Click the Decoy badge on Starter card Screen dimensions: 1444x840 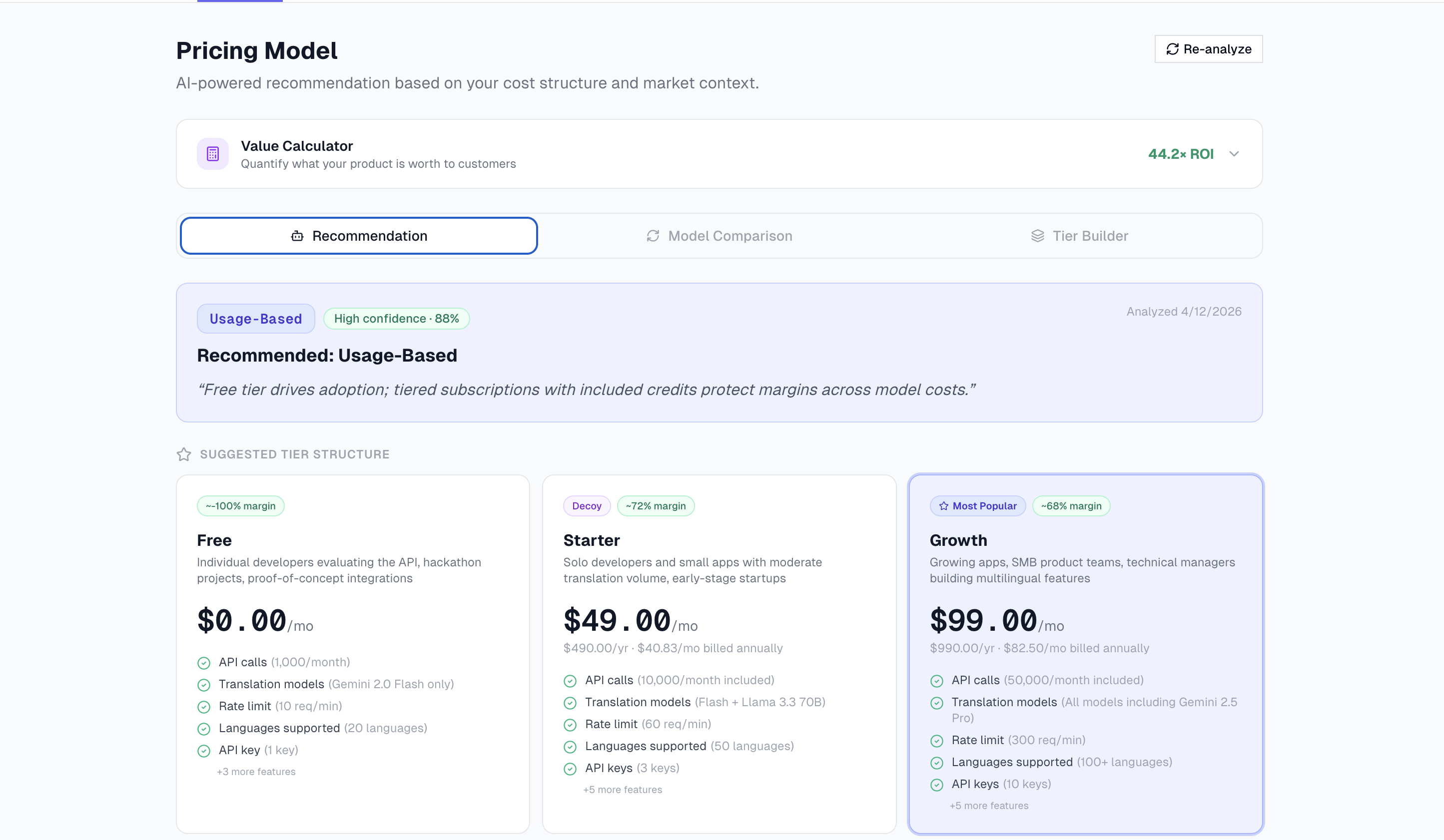(x=587, y=505)
